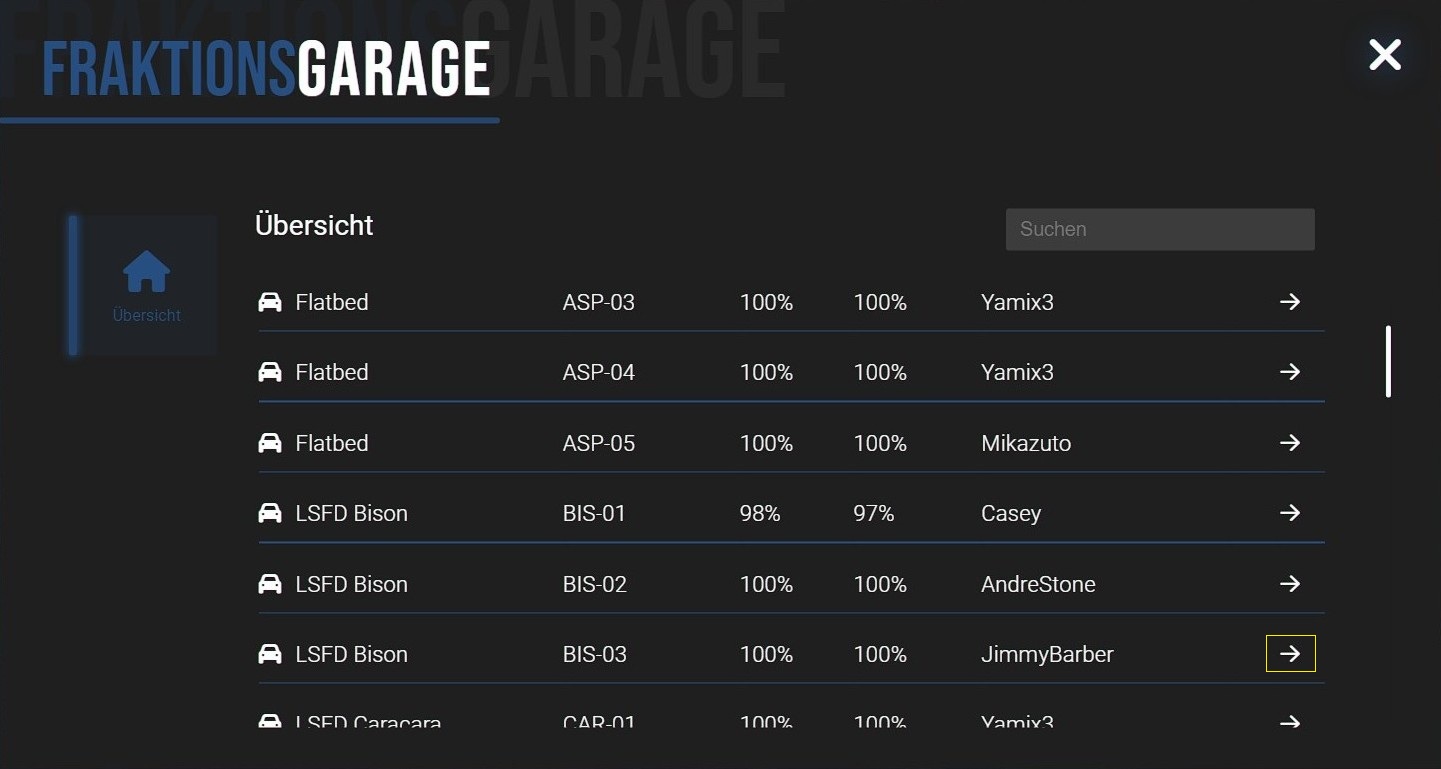Click owner name AndreStone
Screen dimensions: 1441x769
coord(1037,584)
